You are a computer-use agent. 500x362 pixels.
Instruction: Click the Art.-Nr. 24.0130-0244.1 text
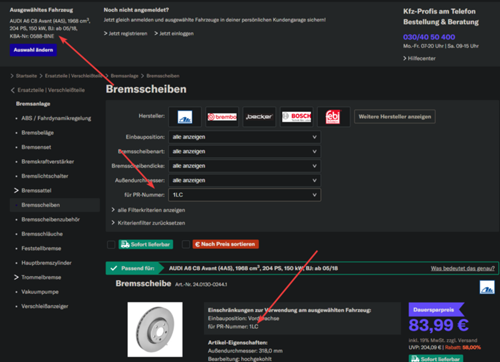201,284
